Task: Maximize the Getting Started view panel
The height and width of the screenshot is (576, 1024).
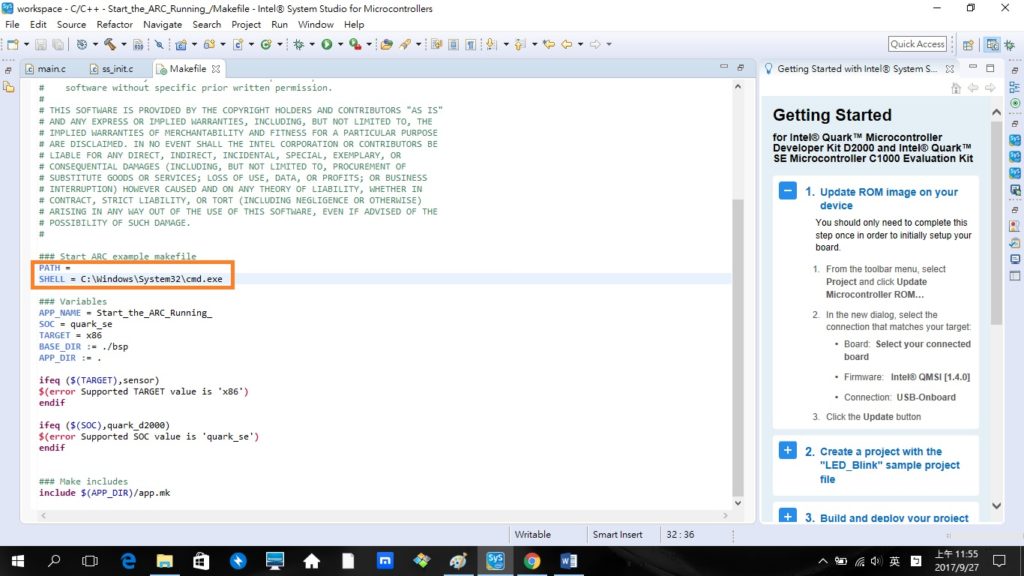Action: click(990, 68)
